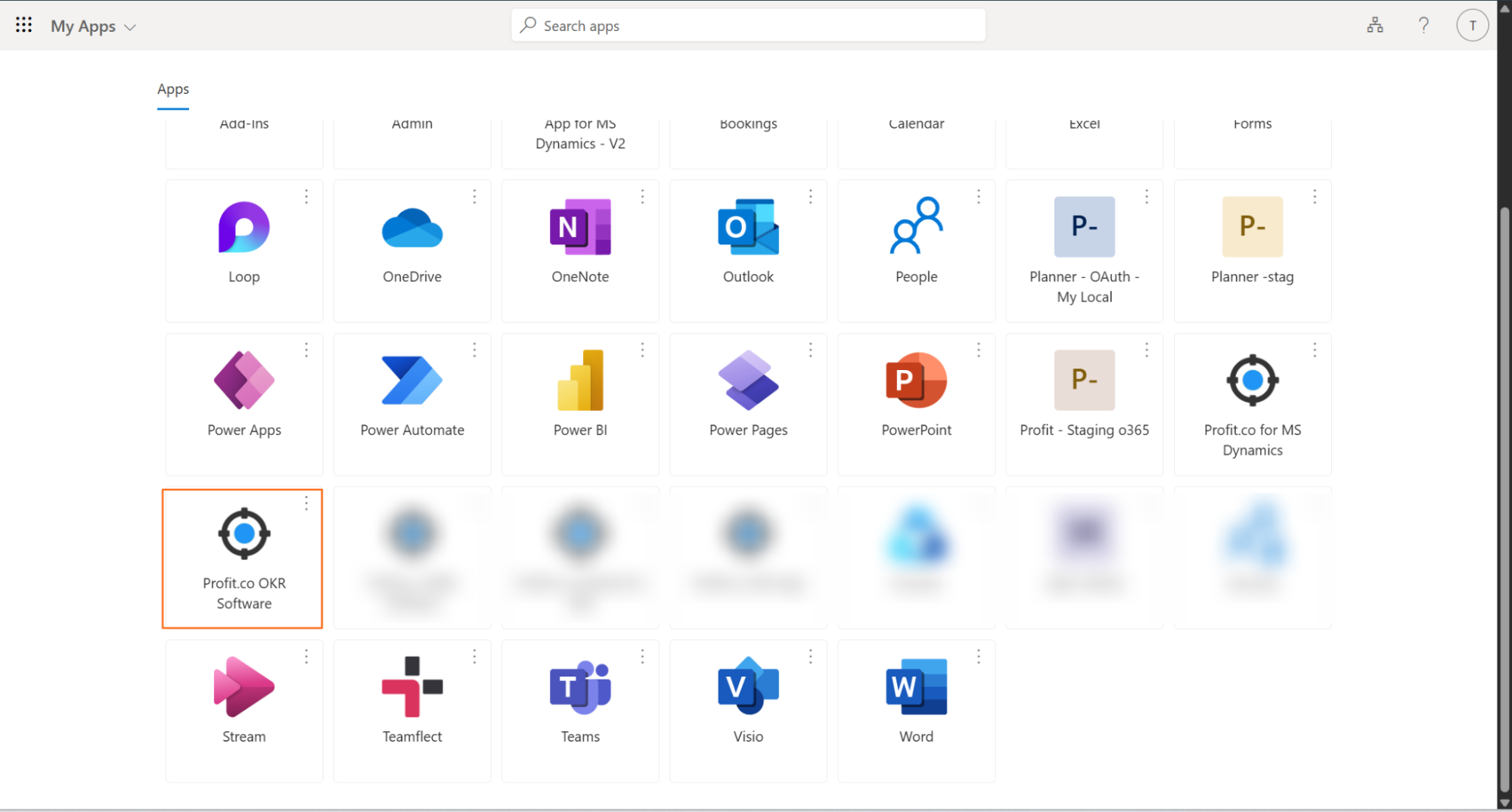Open the Stream app
The width and height of the screenshot is (1512, 812).
coord(244,711)
